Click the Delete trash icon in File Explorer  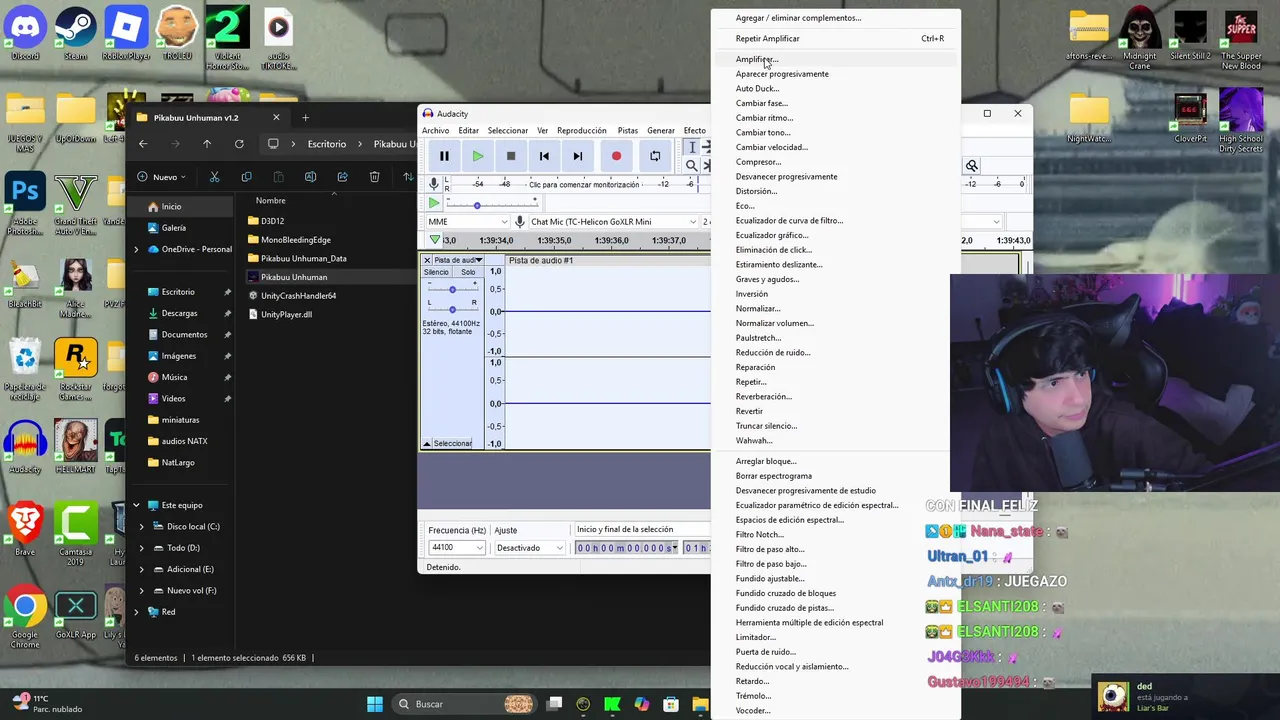374,177
